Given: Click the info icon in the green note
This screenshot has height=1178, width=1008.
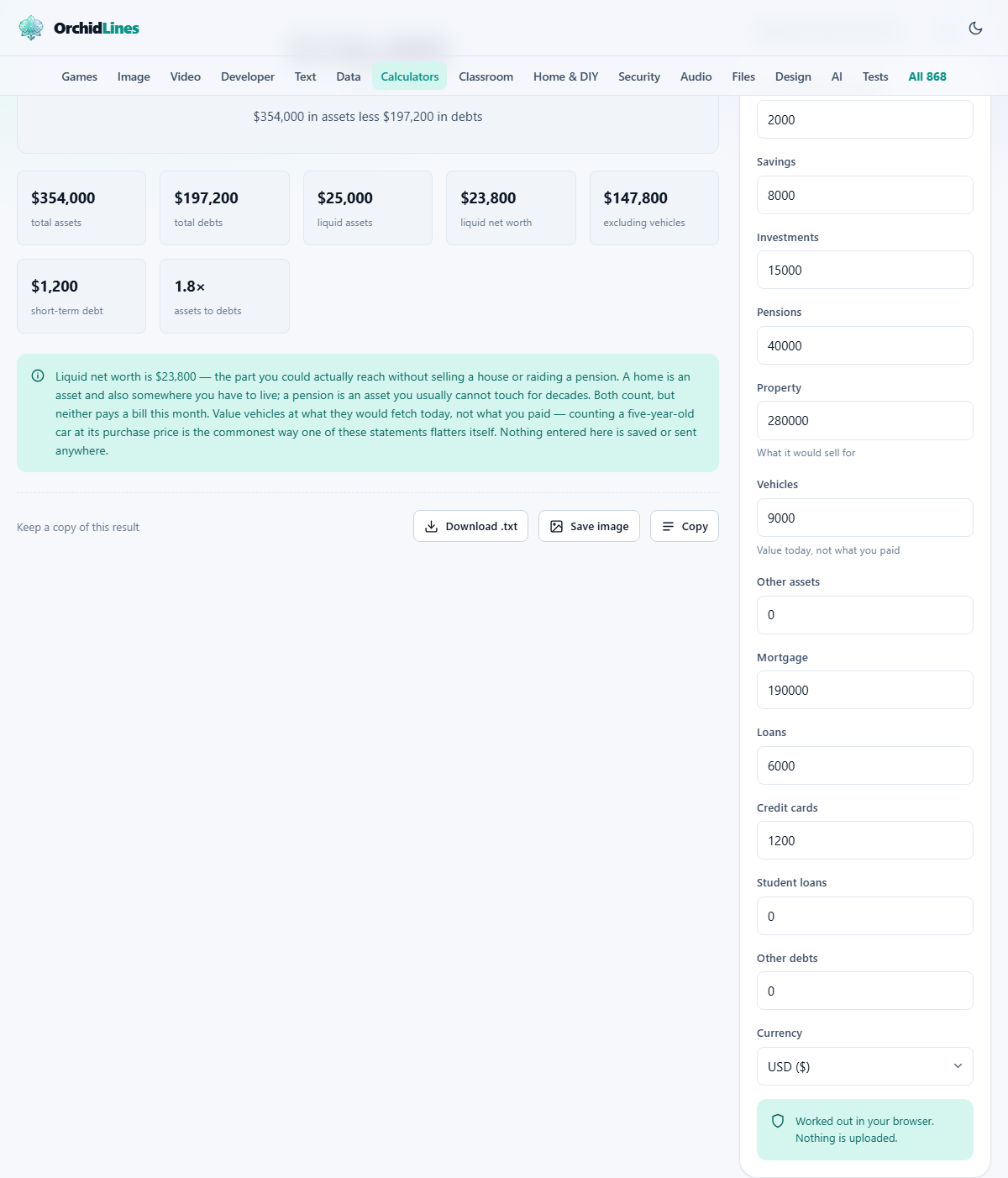Looking at the screenshot, I should click(x=38, y=376).
